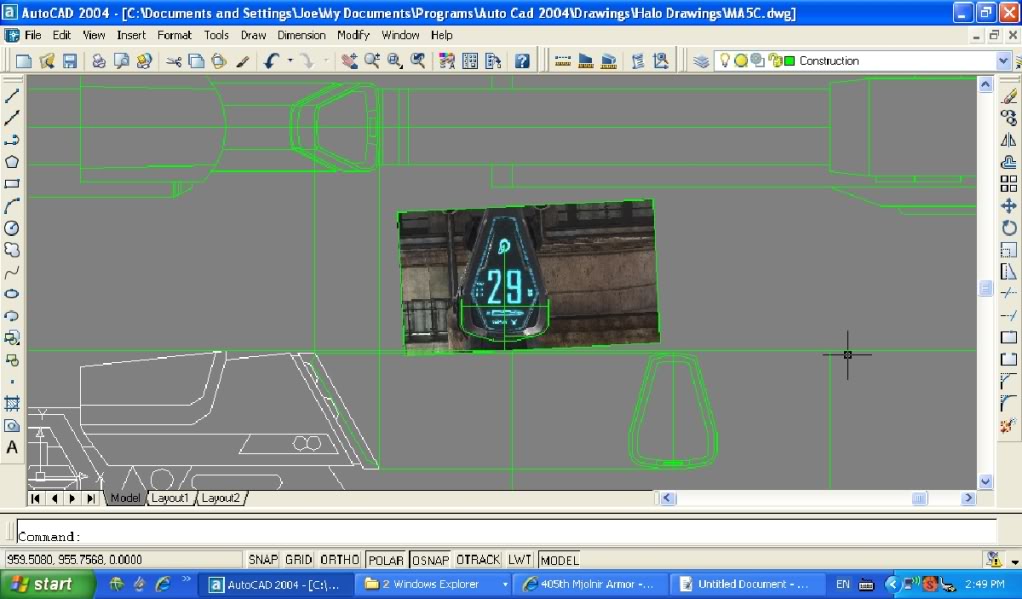Click the Match Properties brush icon
The height and width of the screenshot is (599, 1022).
click(242, 61)
